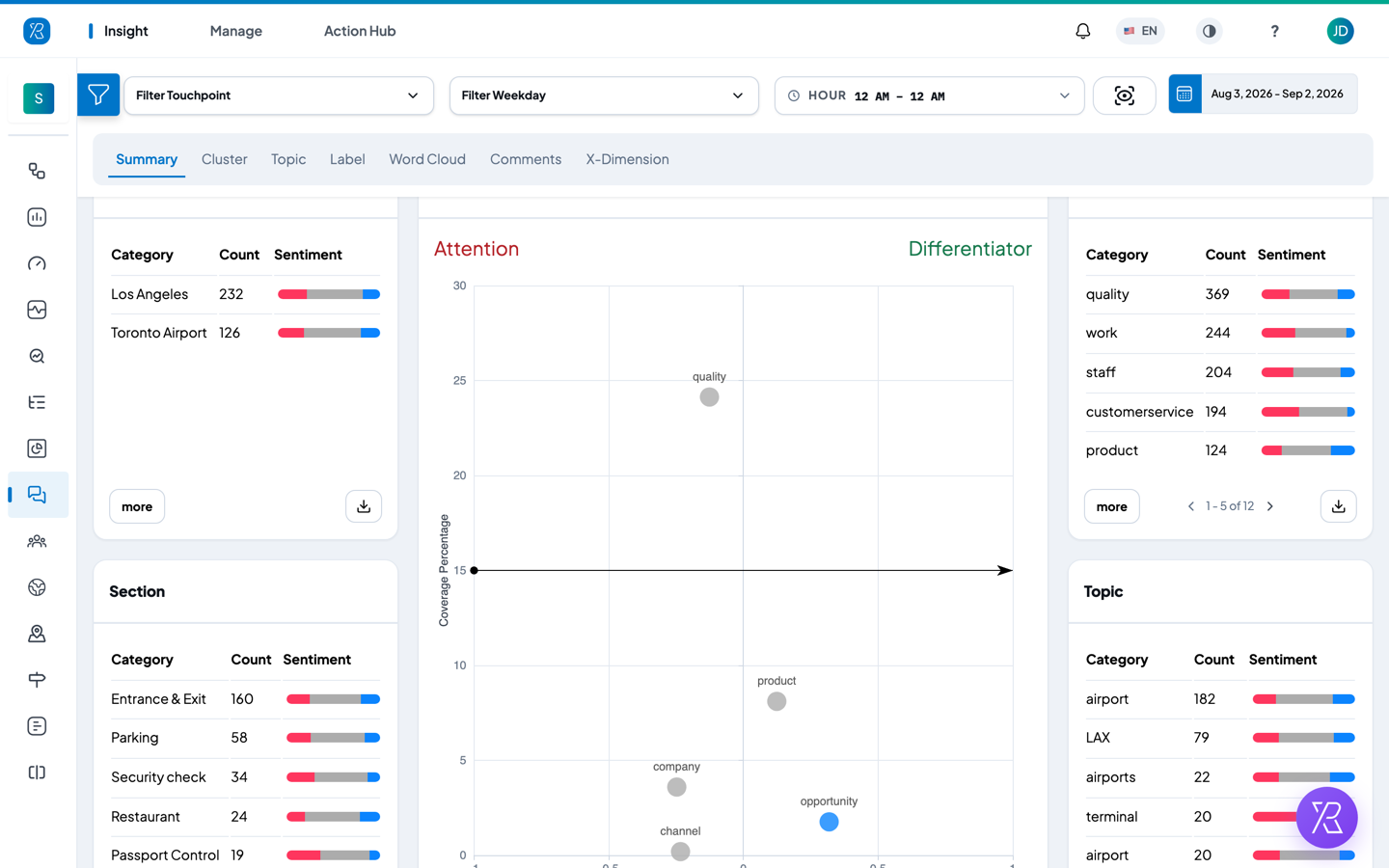
Task: Switch to the Word Cloud tab
Action: click(x=427, y=159)
